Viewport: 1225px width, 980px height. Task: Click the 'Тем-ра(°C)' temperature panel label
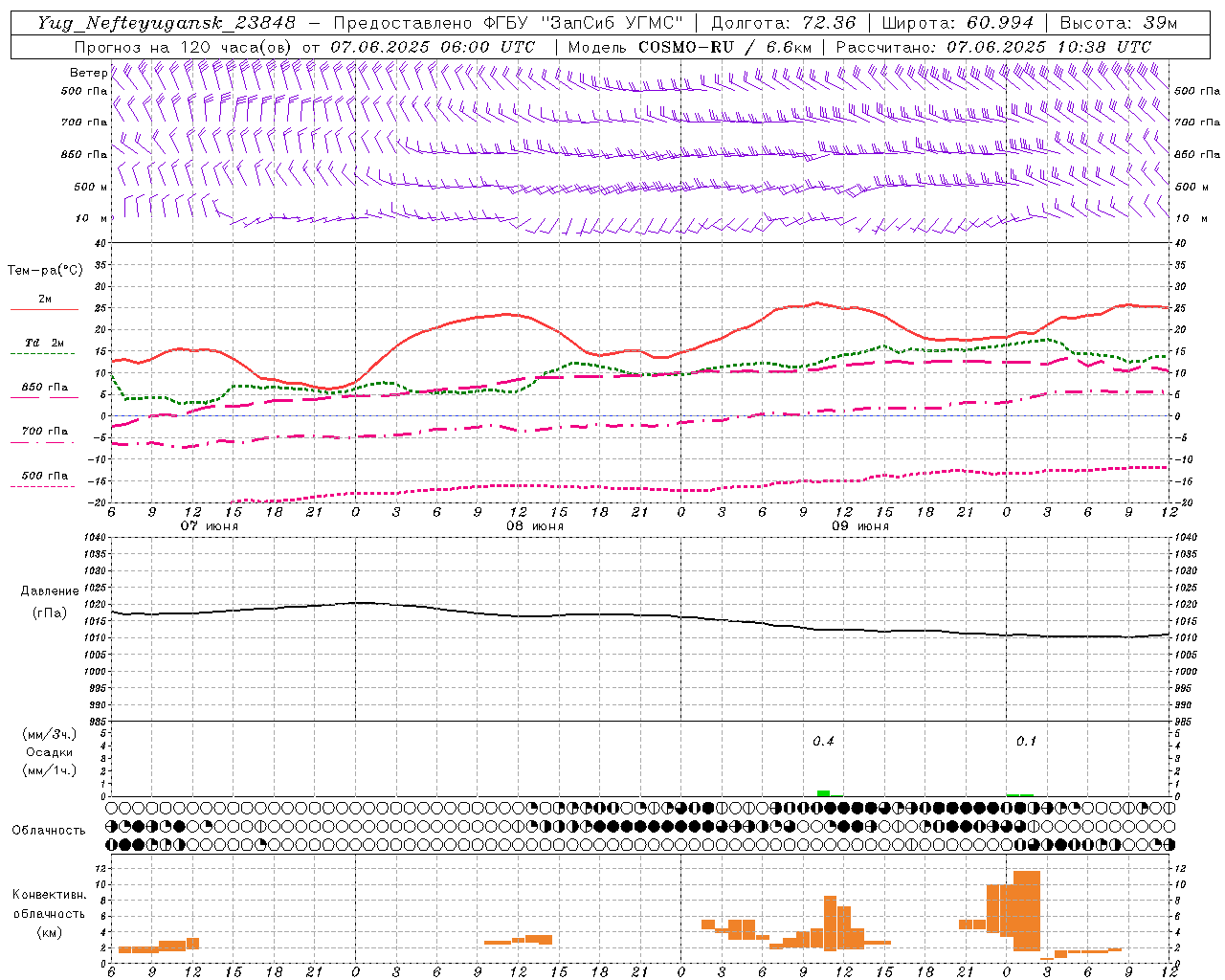pos(45,271)
